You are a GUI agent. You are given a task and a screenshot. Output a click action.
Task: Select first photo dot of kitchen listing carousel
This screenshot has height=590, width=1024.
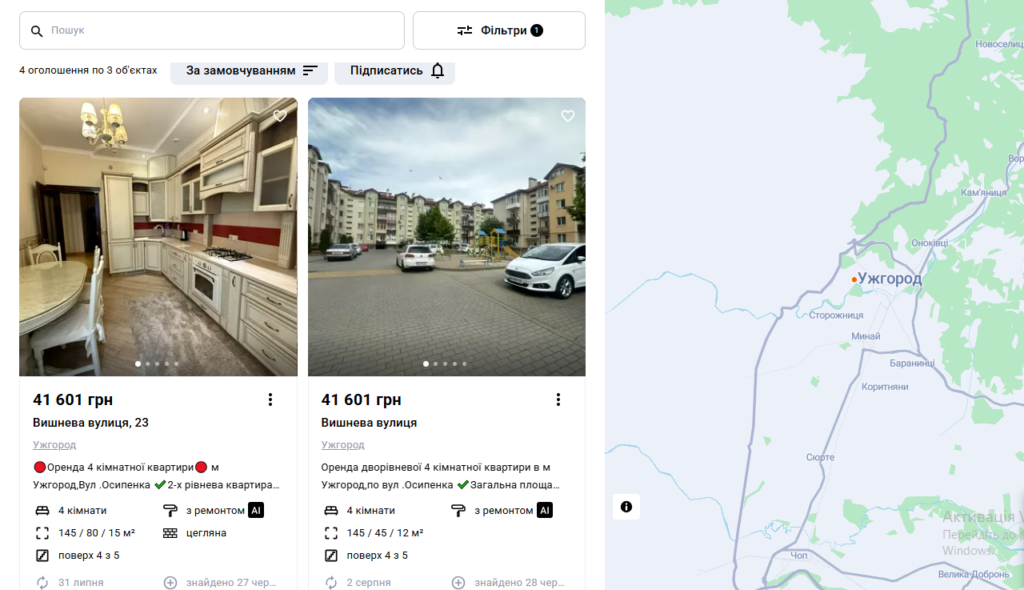coord(138,364)
